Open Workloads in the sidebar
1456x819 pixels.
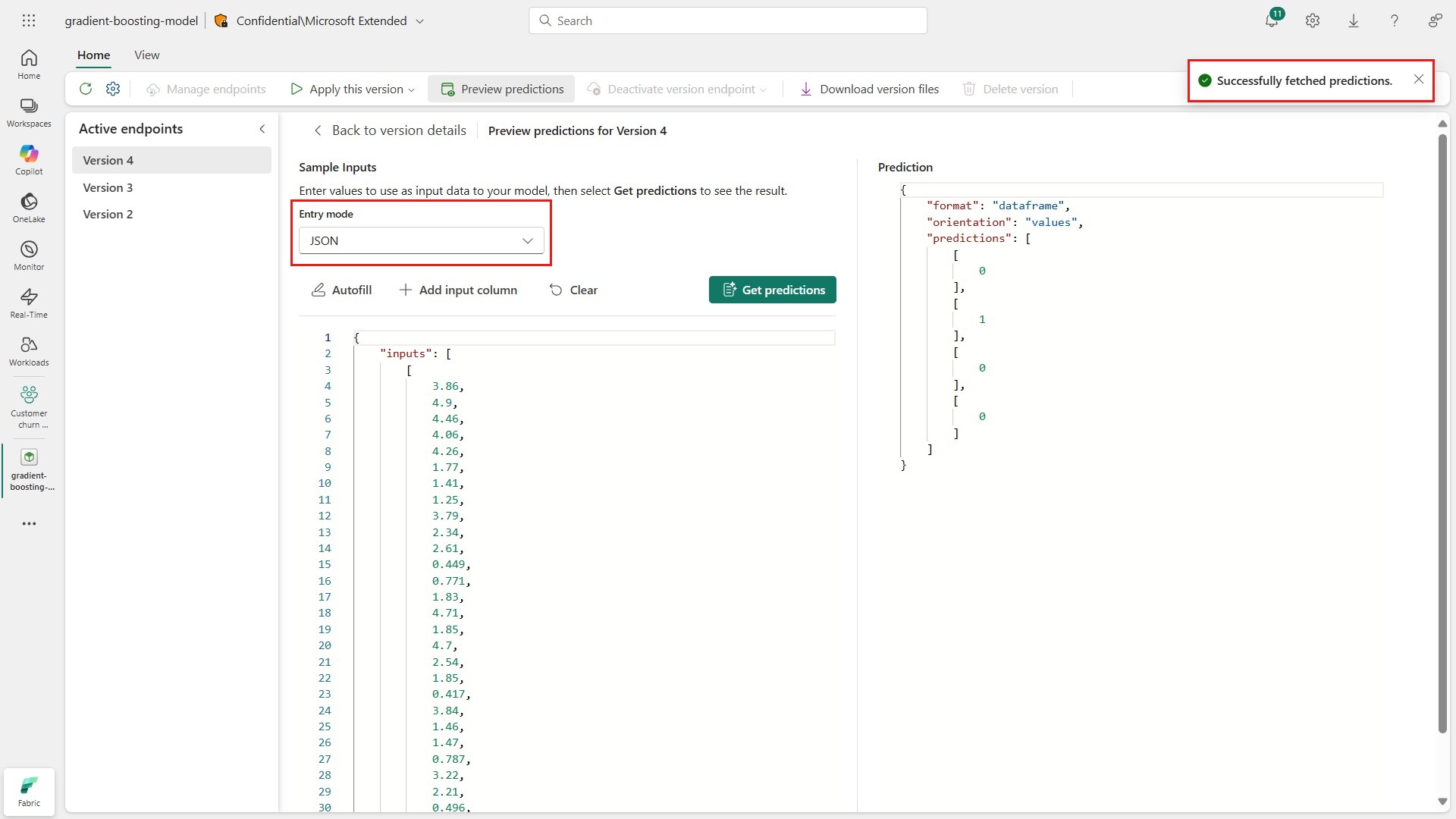(x=29, y=350)
